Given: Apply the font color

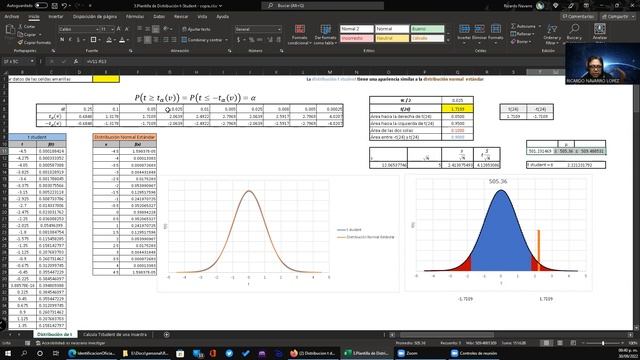Looking at the screenshot, I should click(x=122, y=40).
